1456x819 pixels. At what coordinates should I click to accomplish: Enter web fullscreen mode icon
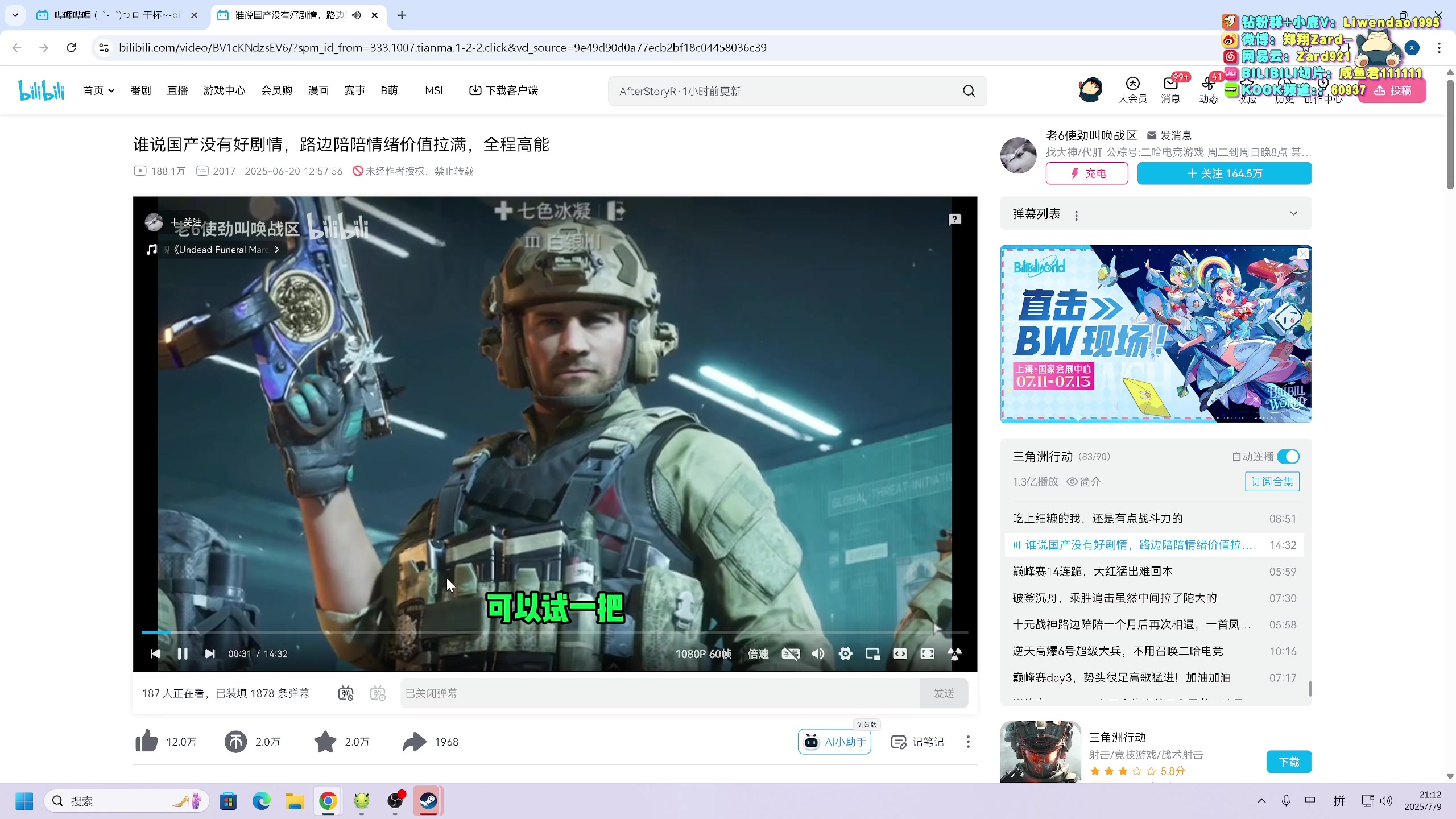click(927, 653)
